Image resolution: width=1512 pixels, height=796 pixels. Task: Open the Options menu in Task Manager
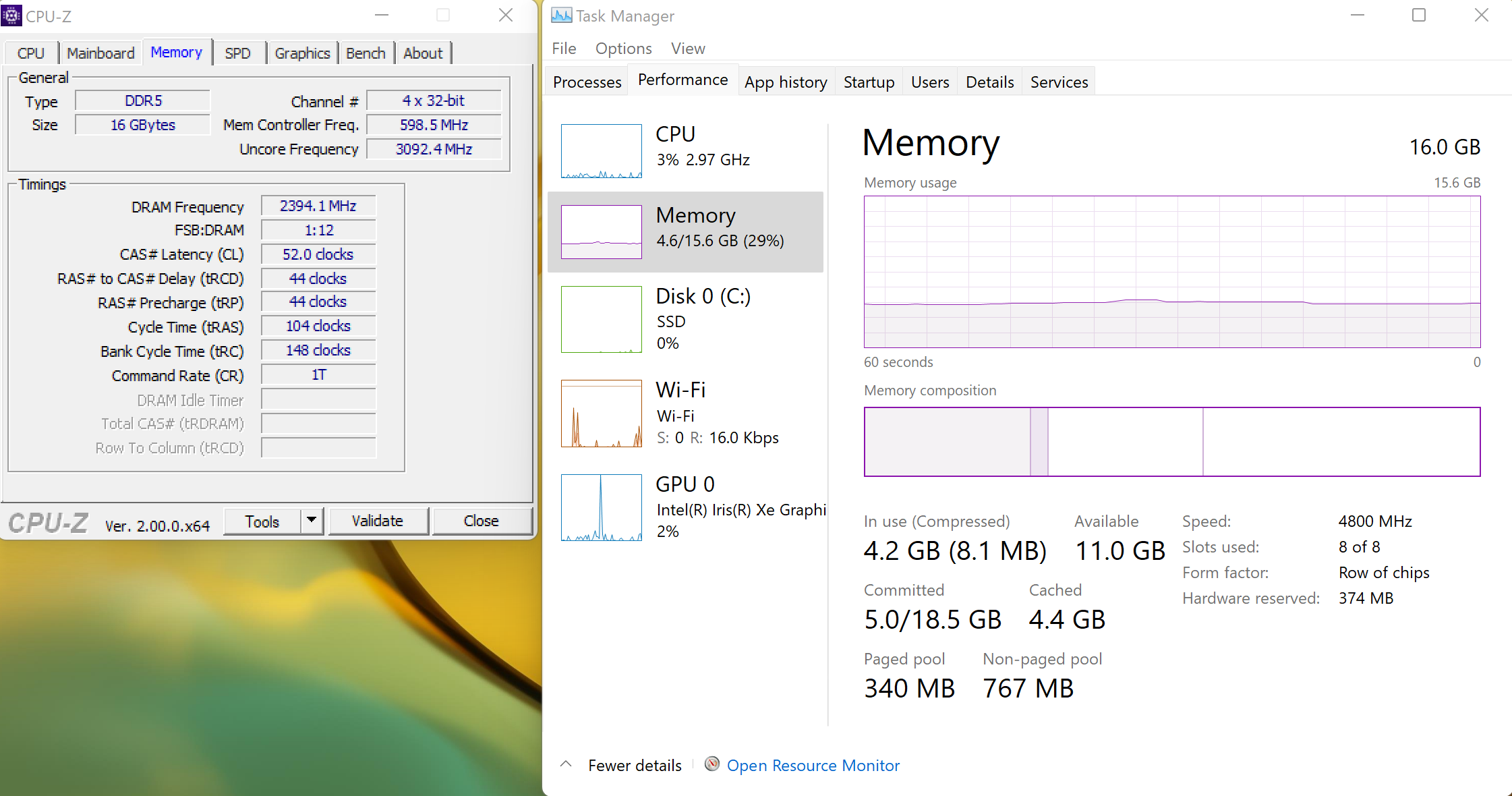(623, 49)
